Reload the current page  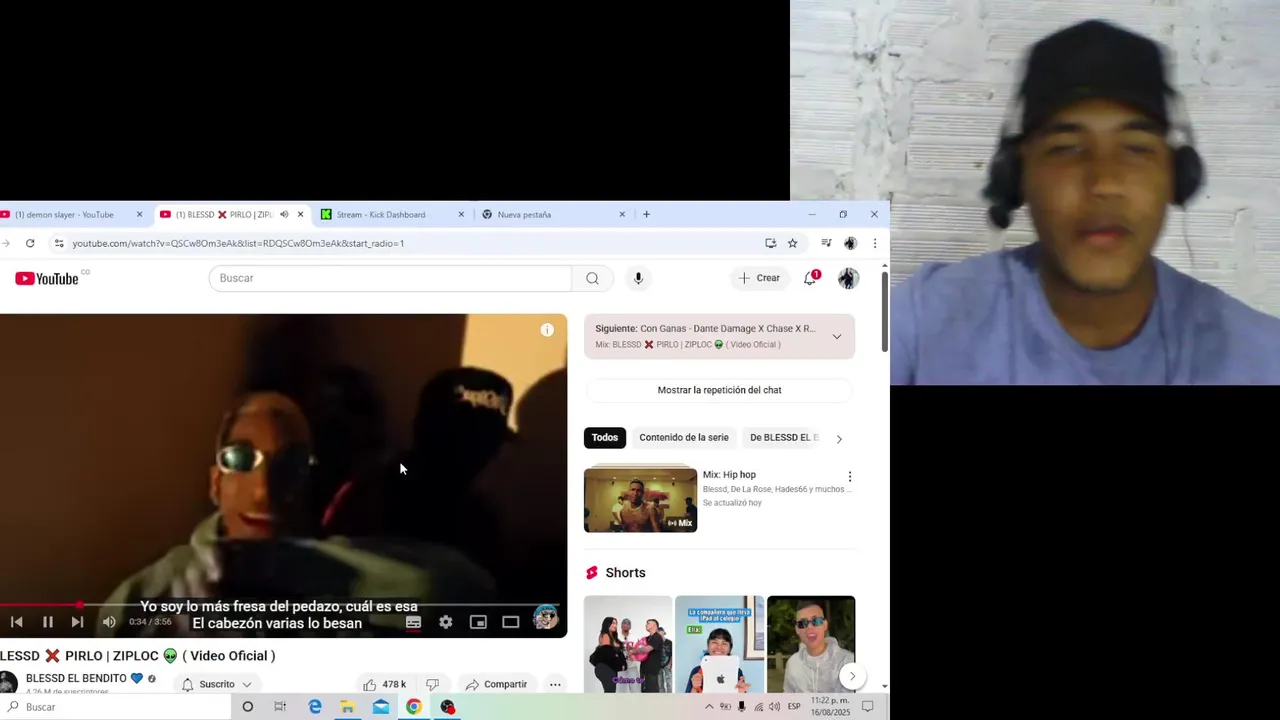[x=30, y=243]
